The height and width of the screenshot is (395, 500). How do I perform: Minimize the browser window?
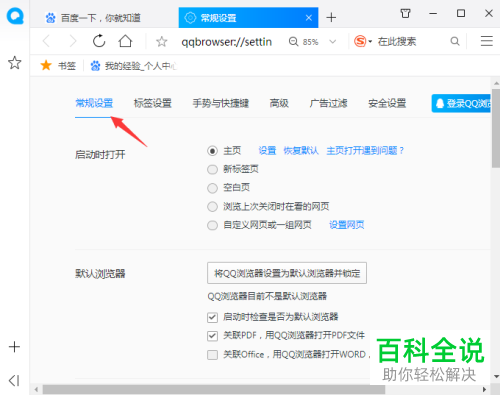[x=433, y=13]
